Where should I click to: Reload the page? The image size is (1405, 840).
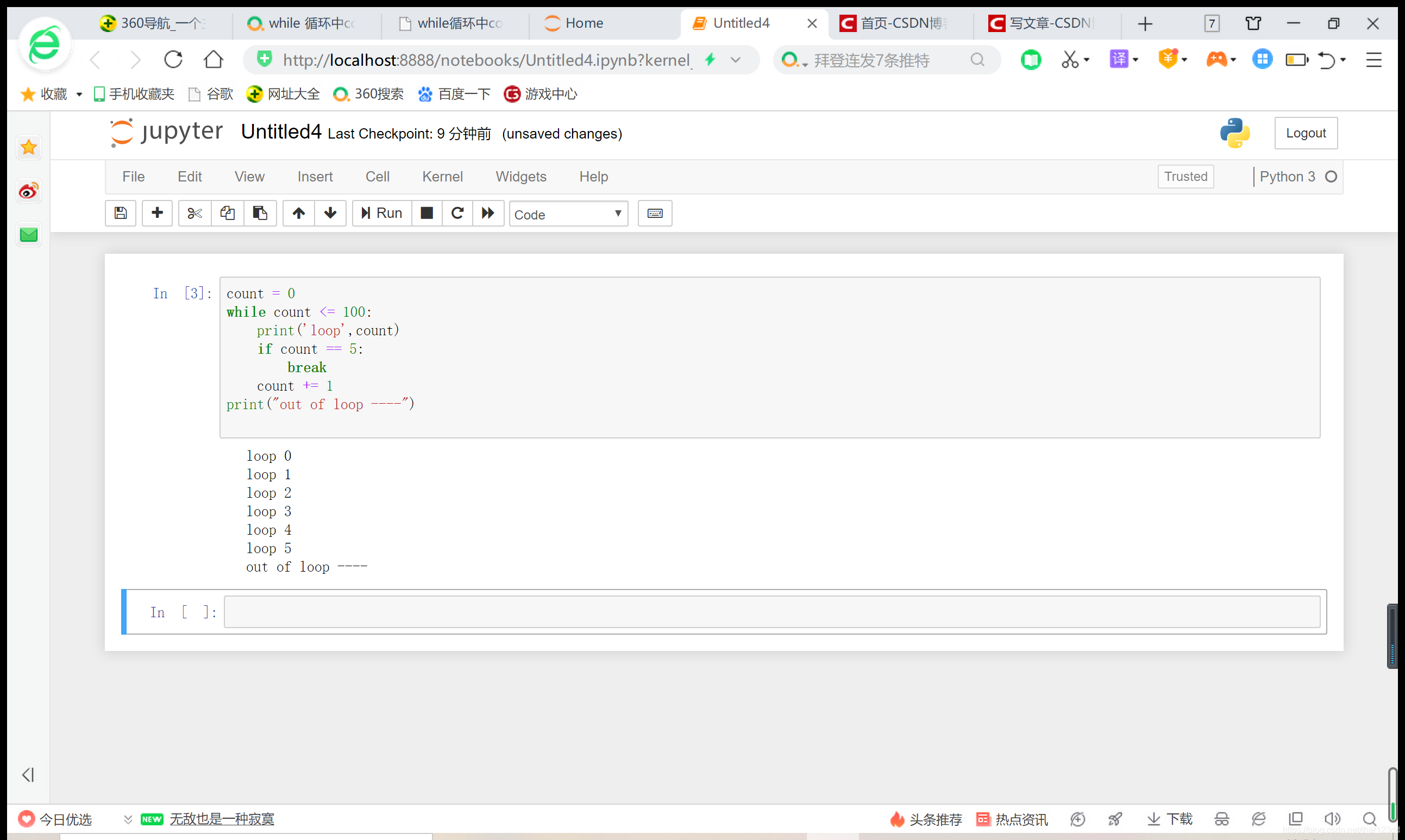pos(173,59)
